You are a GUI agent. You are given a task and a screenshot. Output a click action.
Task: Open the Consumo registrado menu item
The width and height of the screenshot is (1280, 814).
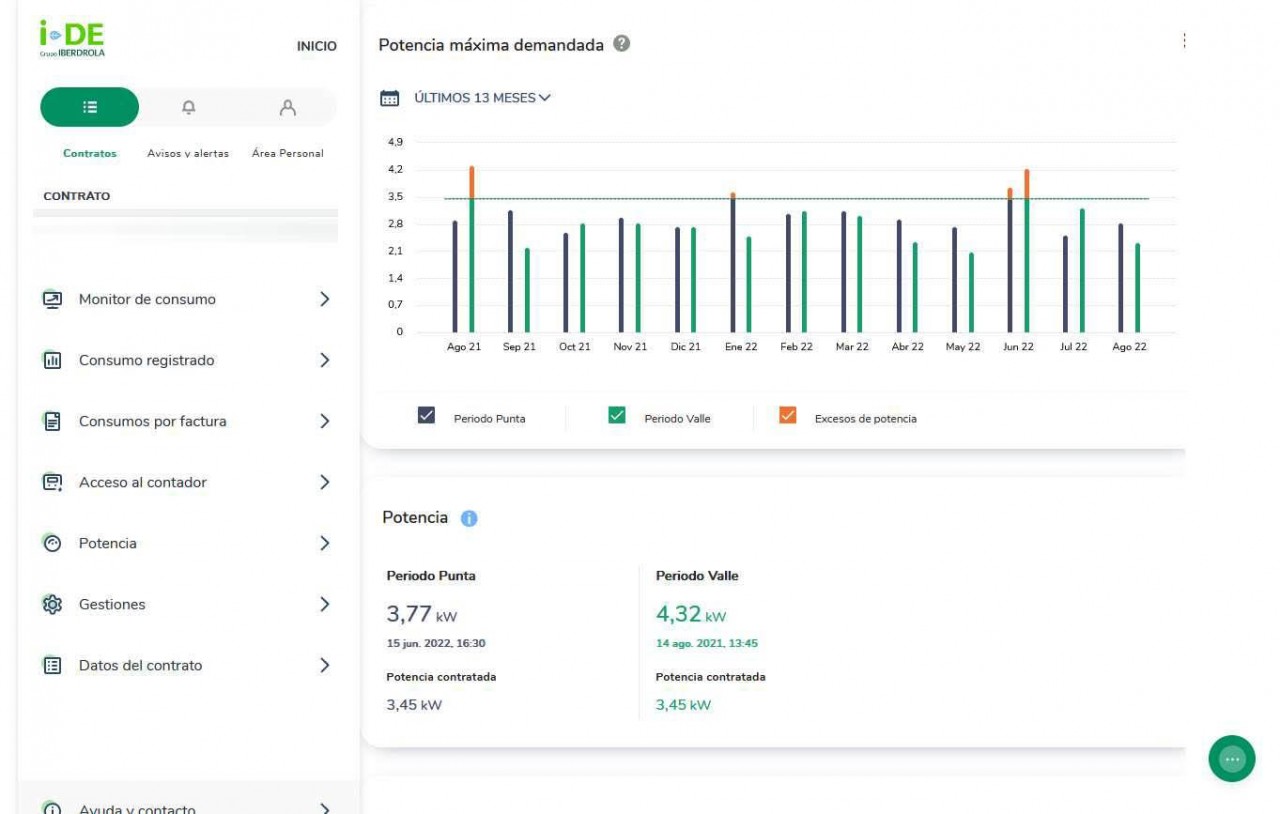146,360
